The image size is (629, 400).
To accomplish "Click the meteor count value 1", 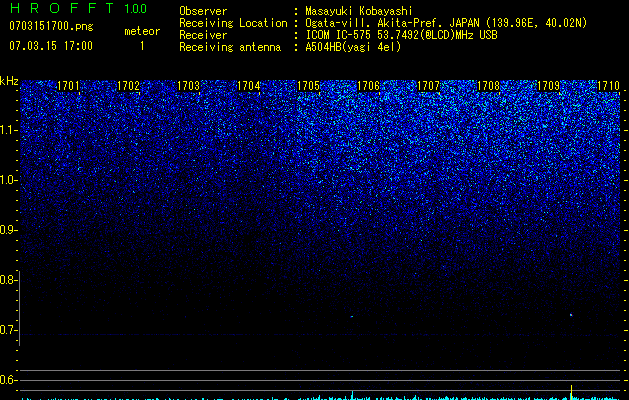I will tap(142, 46).
